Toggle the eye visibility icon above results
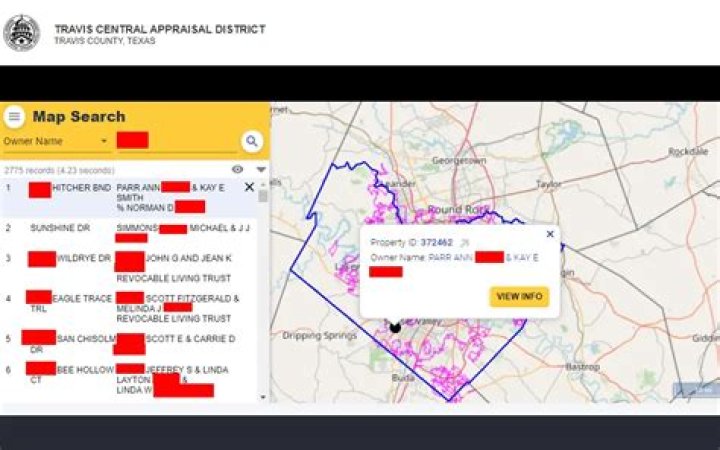The height and width of the screenshot is (450, 720). click(x=237, y=169)
